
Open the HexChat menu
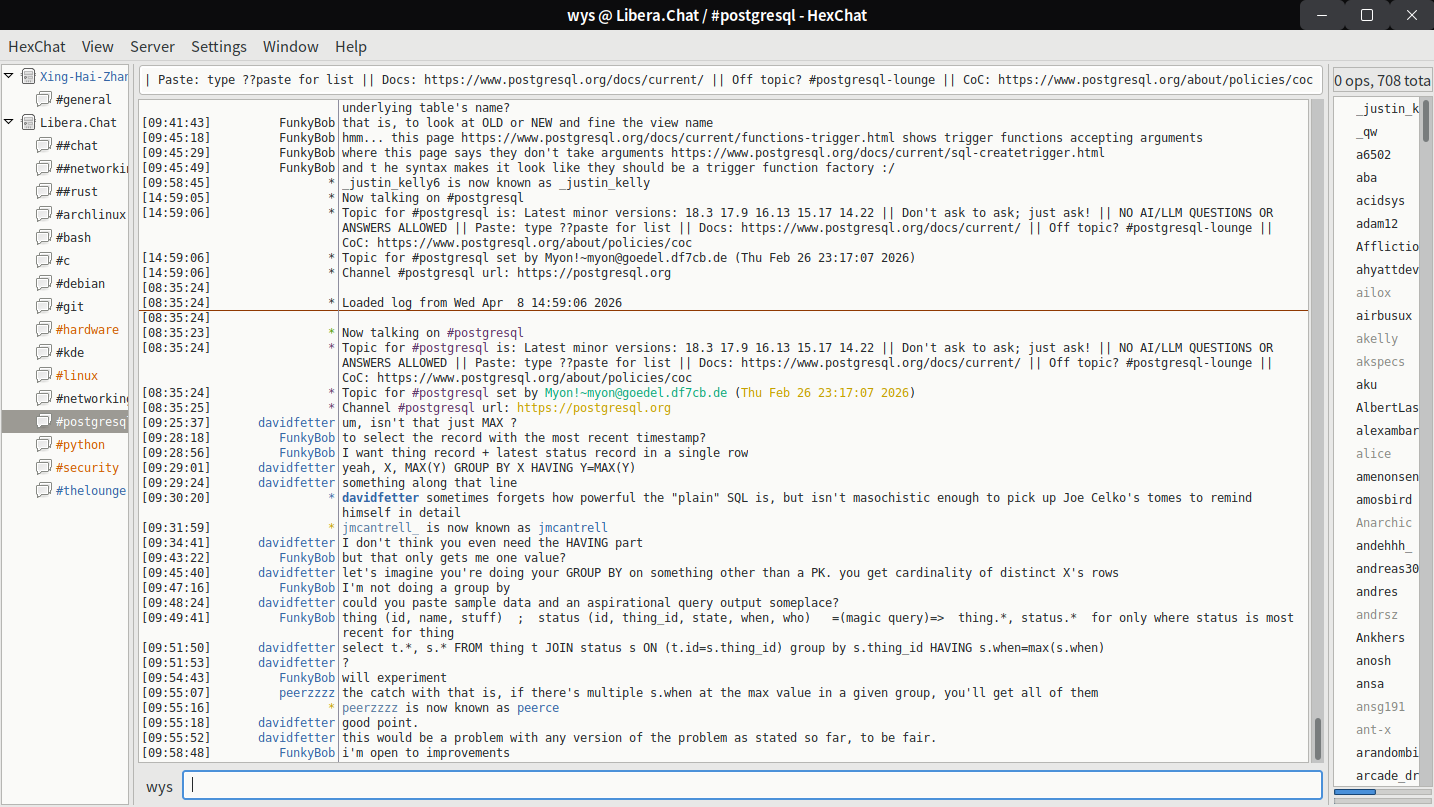[36, 47]
